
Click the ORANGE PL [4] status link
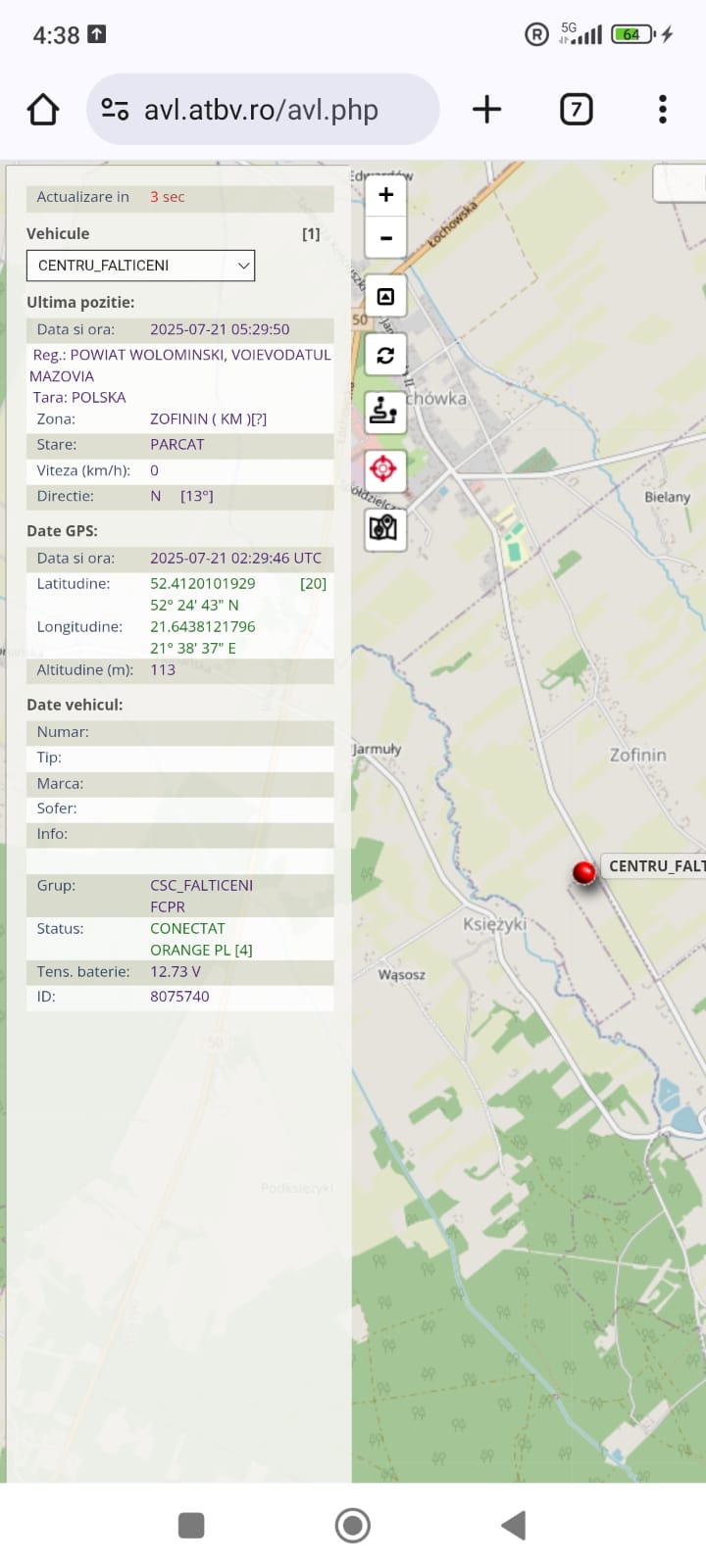tap(201, 950)
